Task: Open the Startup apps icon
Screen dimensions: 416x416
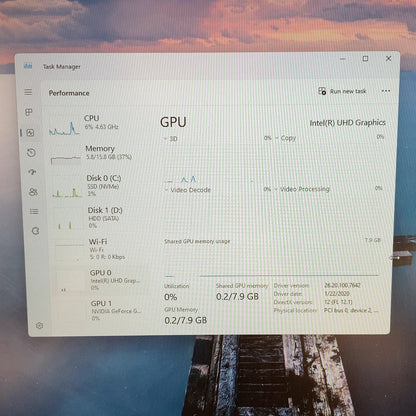Action: point(32,172)
